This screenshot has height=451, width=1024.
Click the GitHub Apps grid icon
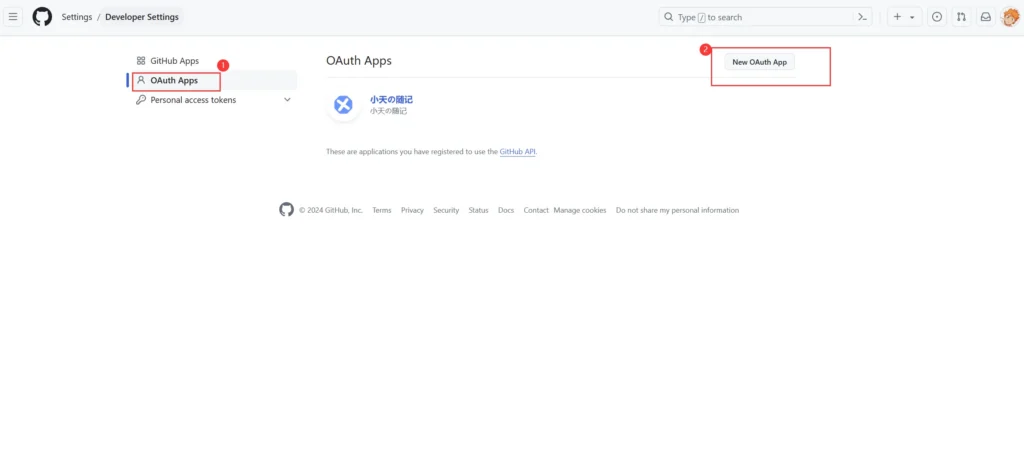coord(140,61)
